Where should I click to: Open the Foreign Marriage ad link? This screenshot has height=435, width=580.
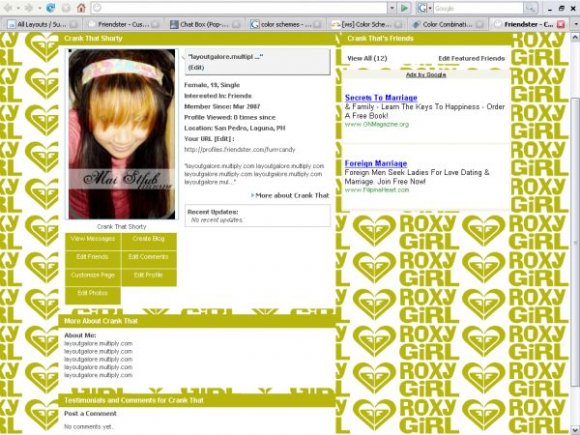(376, 163)
